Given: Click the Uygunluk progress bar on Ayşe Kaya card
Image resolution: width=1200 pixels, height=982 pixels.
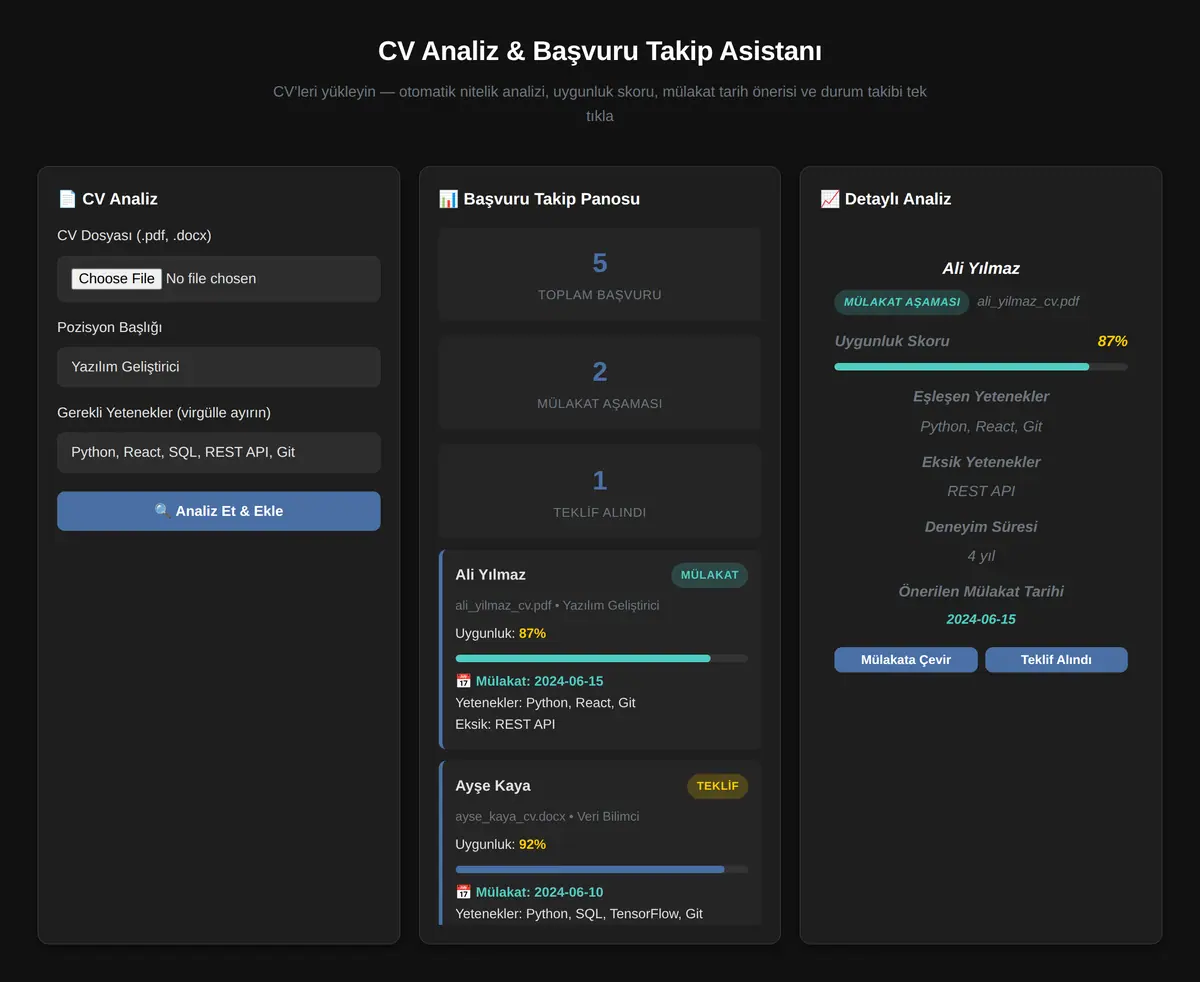Looking at the screenshot, I should click(601, 869).
